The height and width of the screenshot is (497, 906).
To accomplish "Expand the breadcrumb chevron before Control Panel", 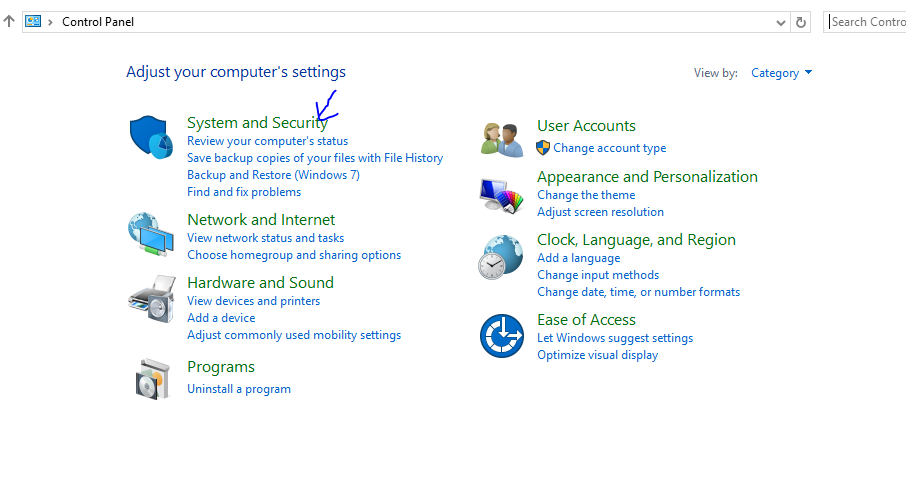I will [x=50, y=22].
